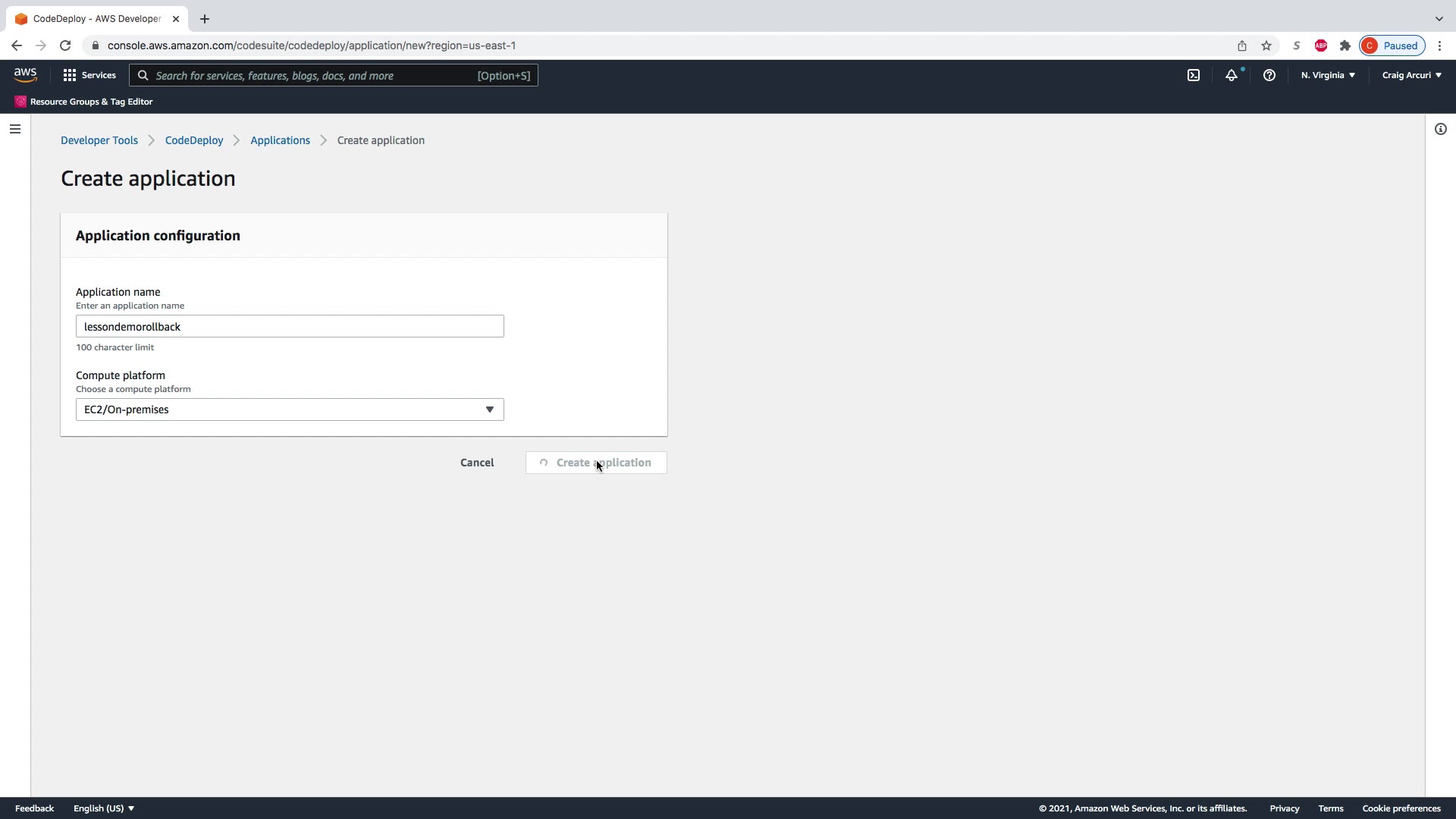This screenshot has width=1456, height=819.
Task: Open English (US) language selector
Action: 104,808
